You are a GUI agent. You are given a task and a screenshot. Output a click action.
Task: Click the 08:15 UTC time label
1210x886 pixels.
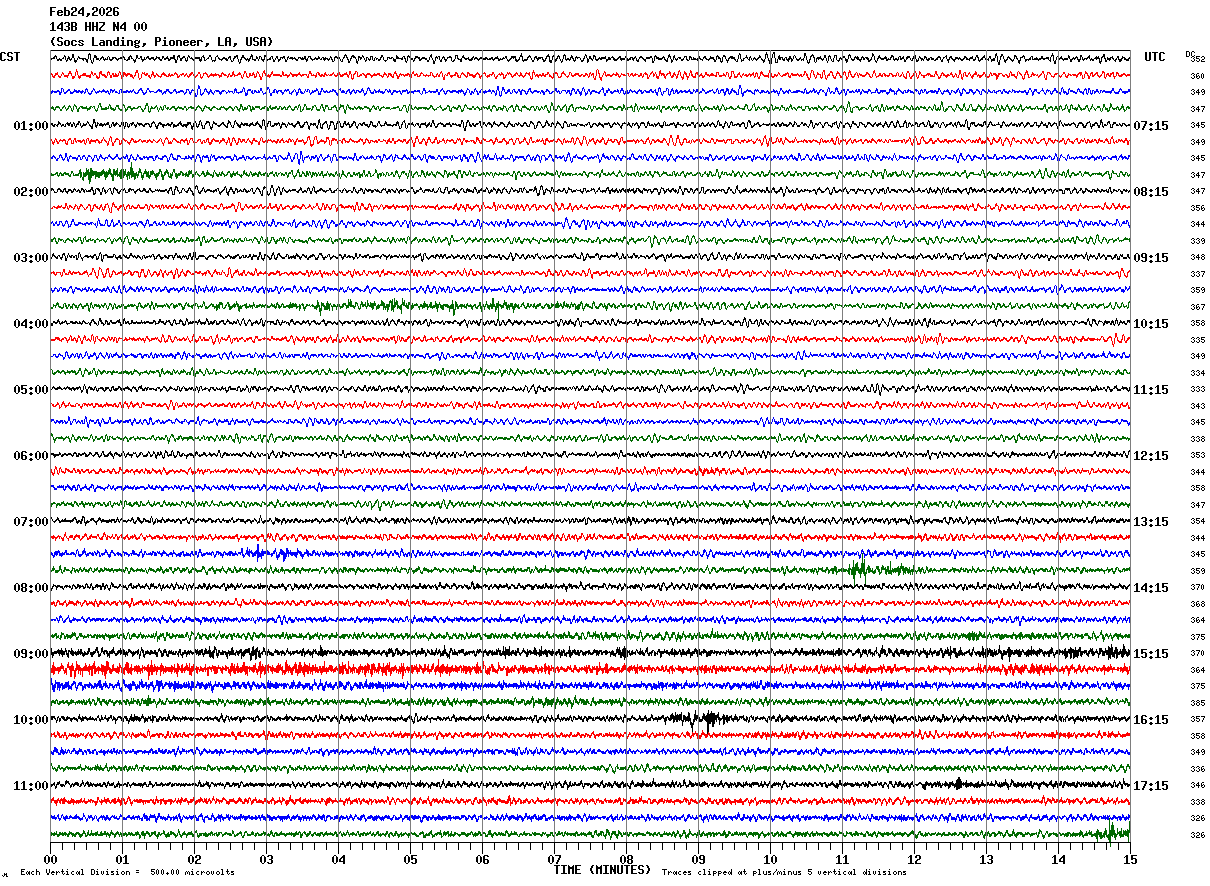(x=1151, y=192)
